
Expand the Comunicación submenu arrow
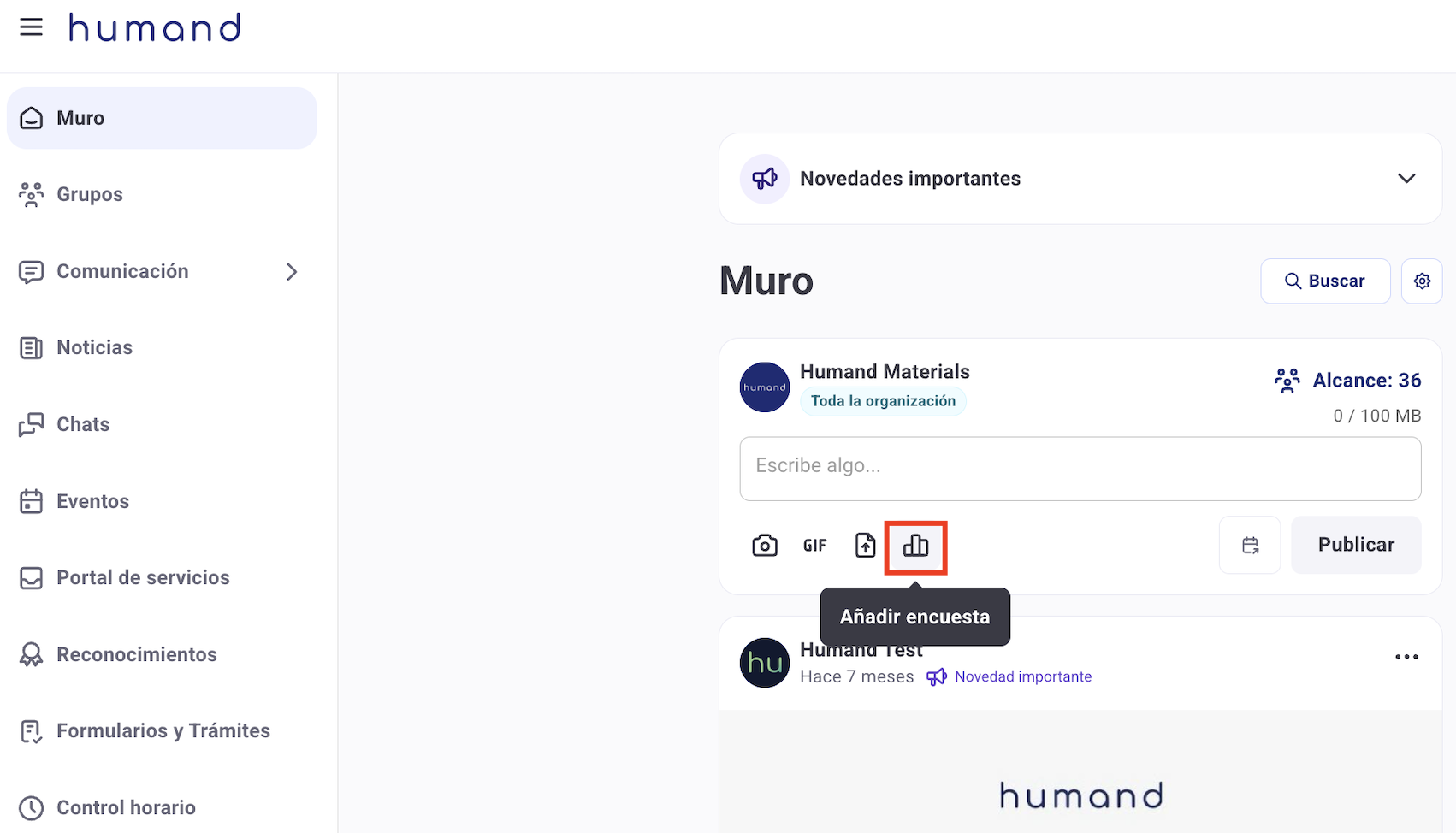coord(292,272)
